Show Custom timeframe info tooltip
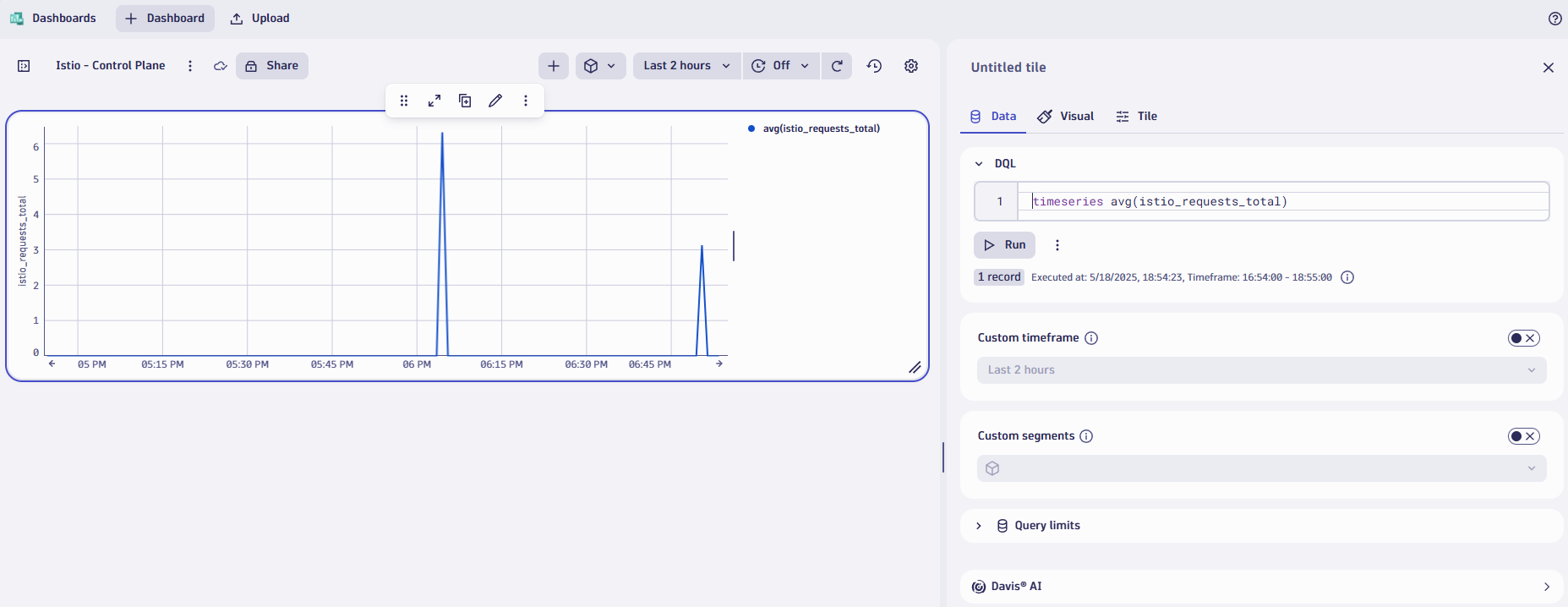The height and width of the screenshot is (607, 1568). tap(1091, 338)
